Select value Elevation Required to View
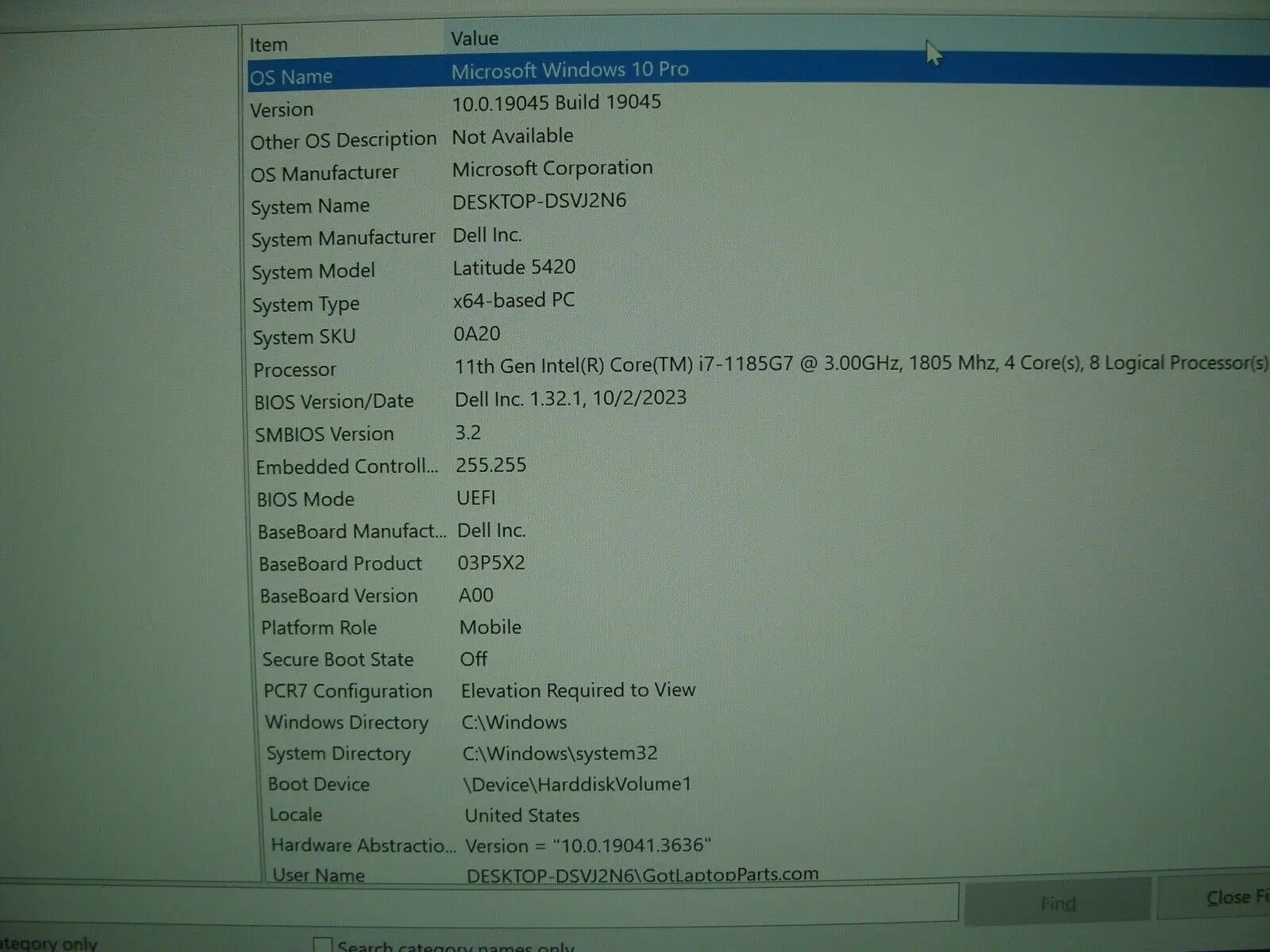1270x952 pixels. 578,690
